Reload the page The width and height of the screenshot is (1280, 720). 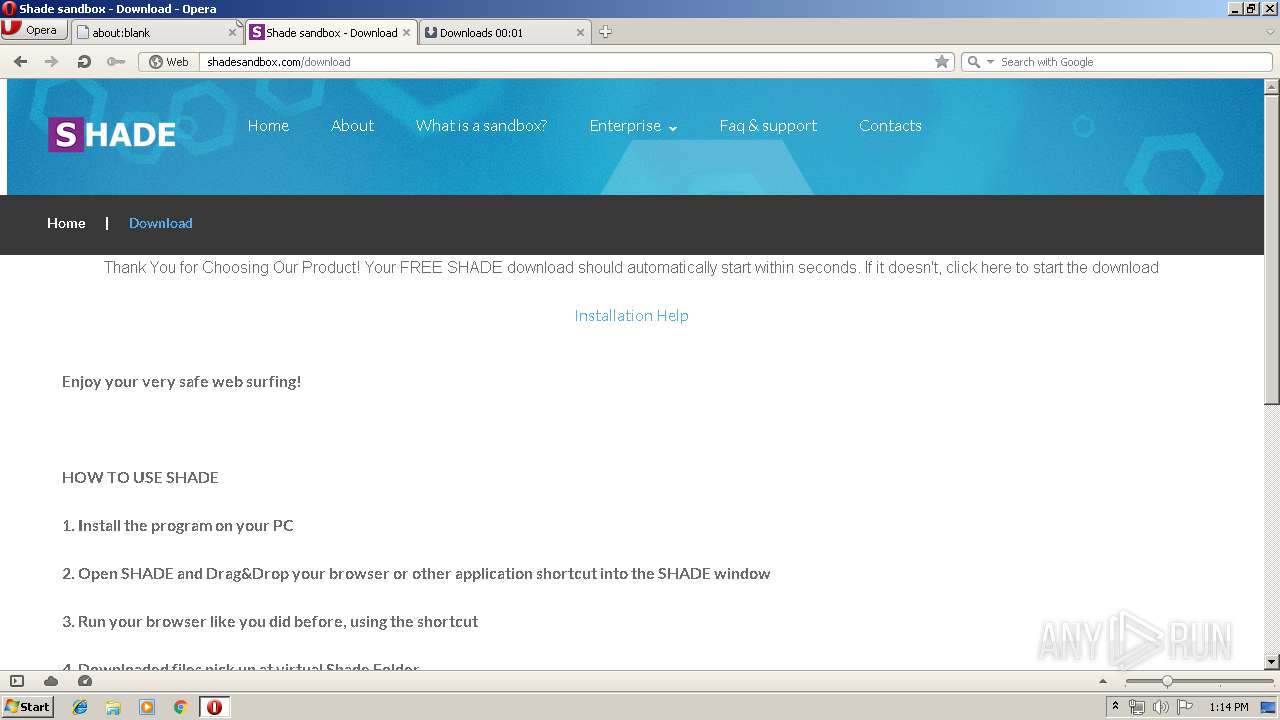(x=84, y=61)
